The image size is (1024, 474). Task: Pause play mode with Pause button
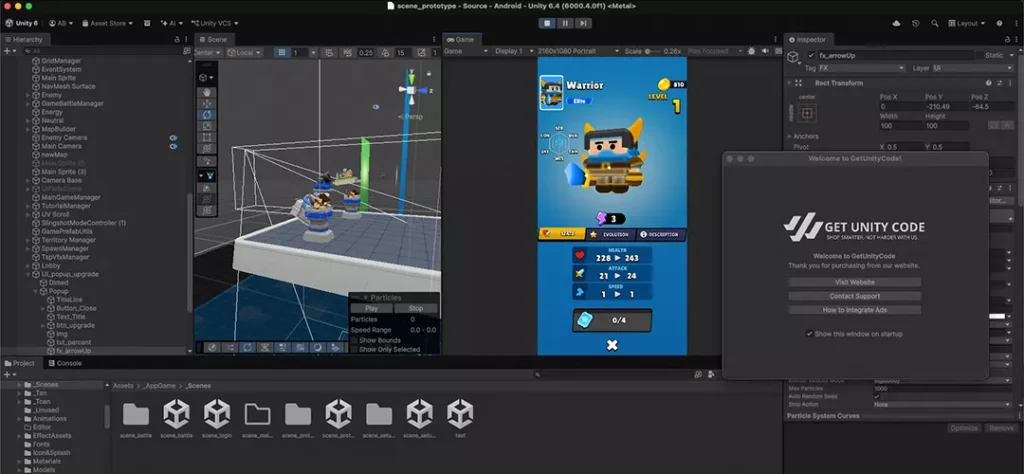tap(565, 24)
